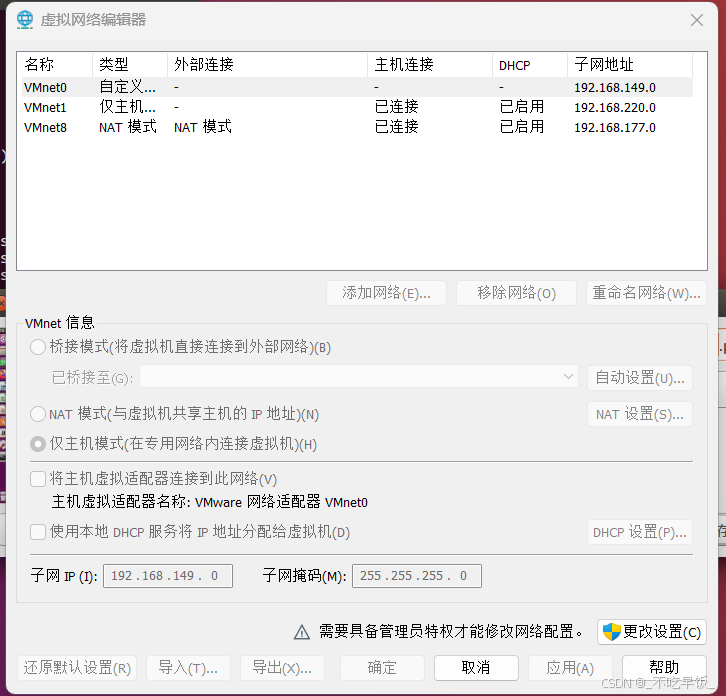Select 桥接模式 radio button
Viewport: 726px width, 696px height.
[38, 347]
